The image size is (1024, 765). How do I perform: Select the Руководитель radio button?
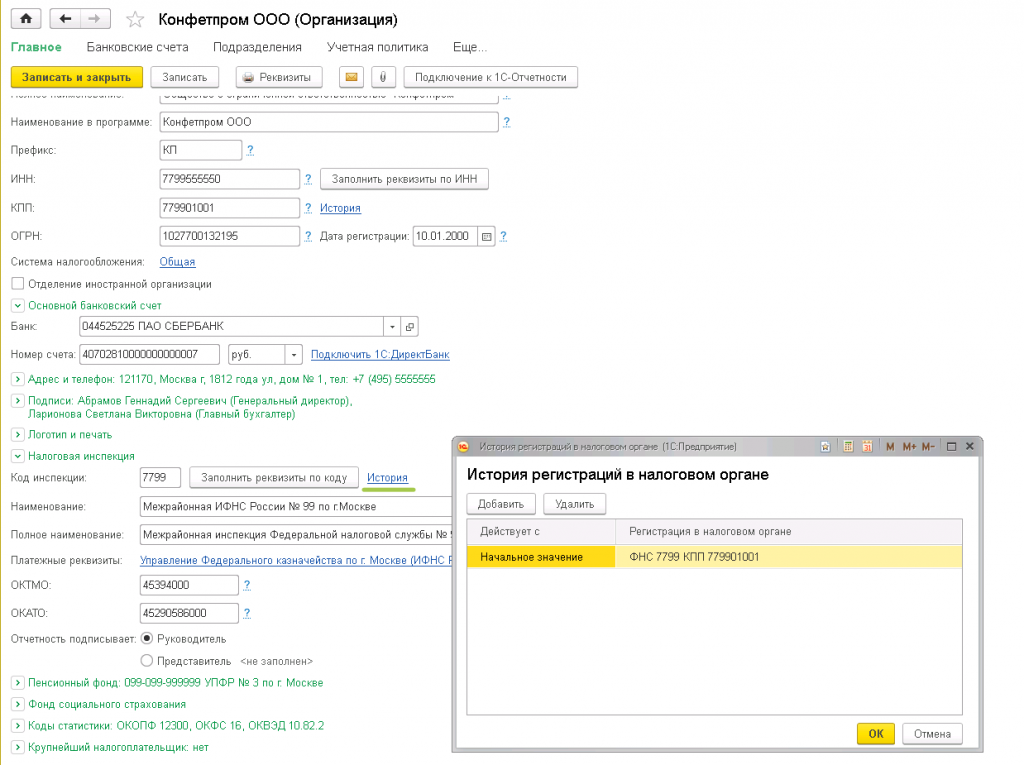click(147, 639)
